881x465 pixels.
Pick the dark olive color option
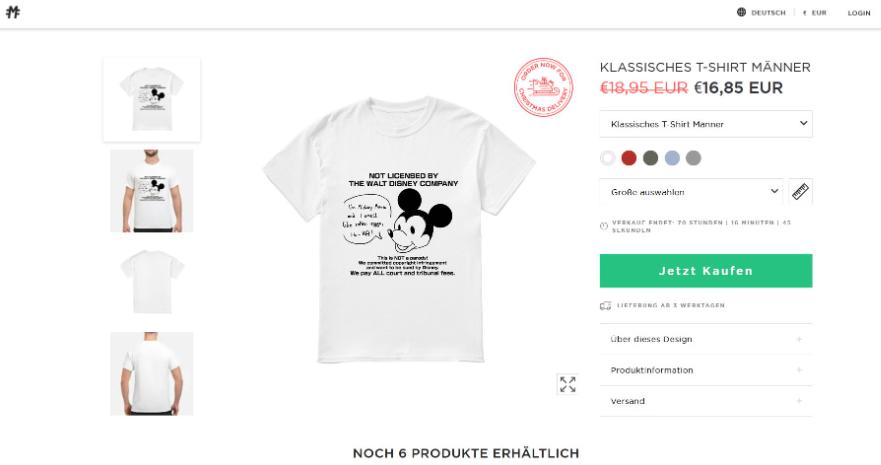pyautogui.click(x=650, y=158)
